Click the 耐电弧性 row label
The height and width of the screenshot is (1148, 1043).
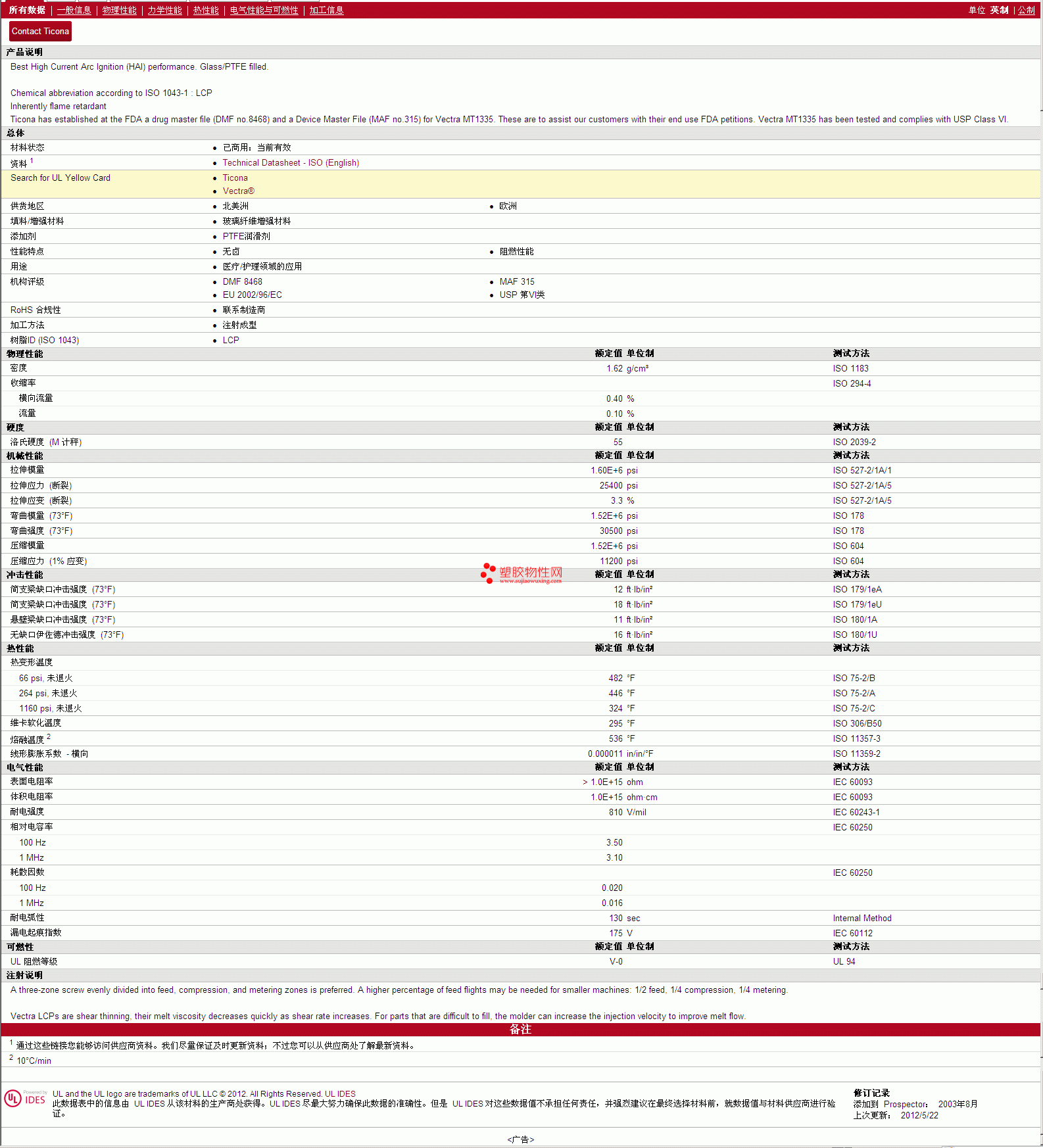click(27, 917)
